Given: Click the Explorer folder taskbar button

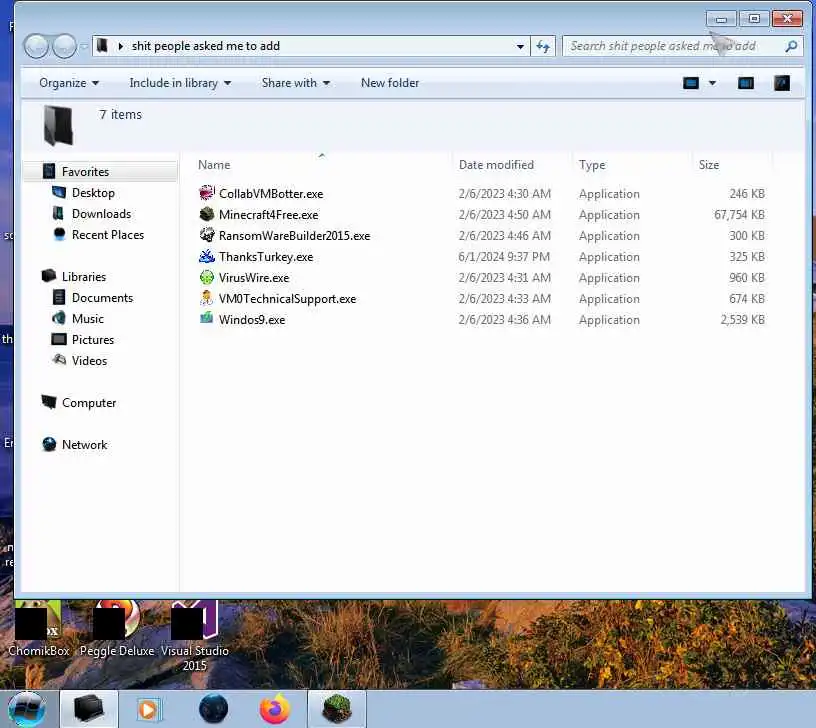Looking at the screenshot, I should (x=89, y=709).
